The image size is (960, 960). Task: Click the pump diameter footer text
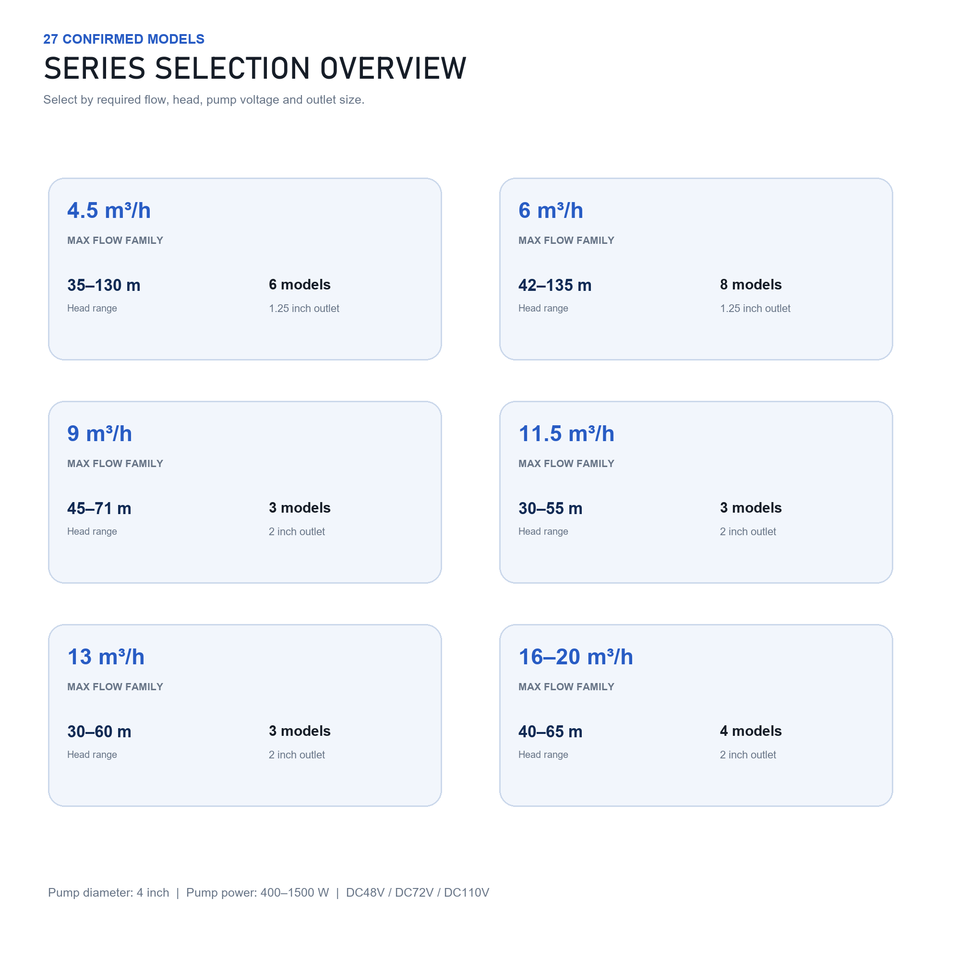pos(108,893)
